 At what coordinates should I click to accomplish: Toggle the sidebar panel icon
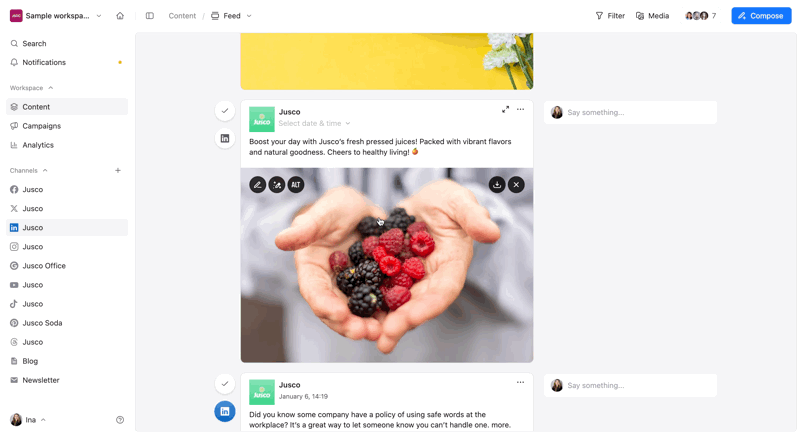point(149,16)
